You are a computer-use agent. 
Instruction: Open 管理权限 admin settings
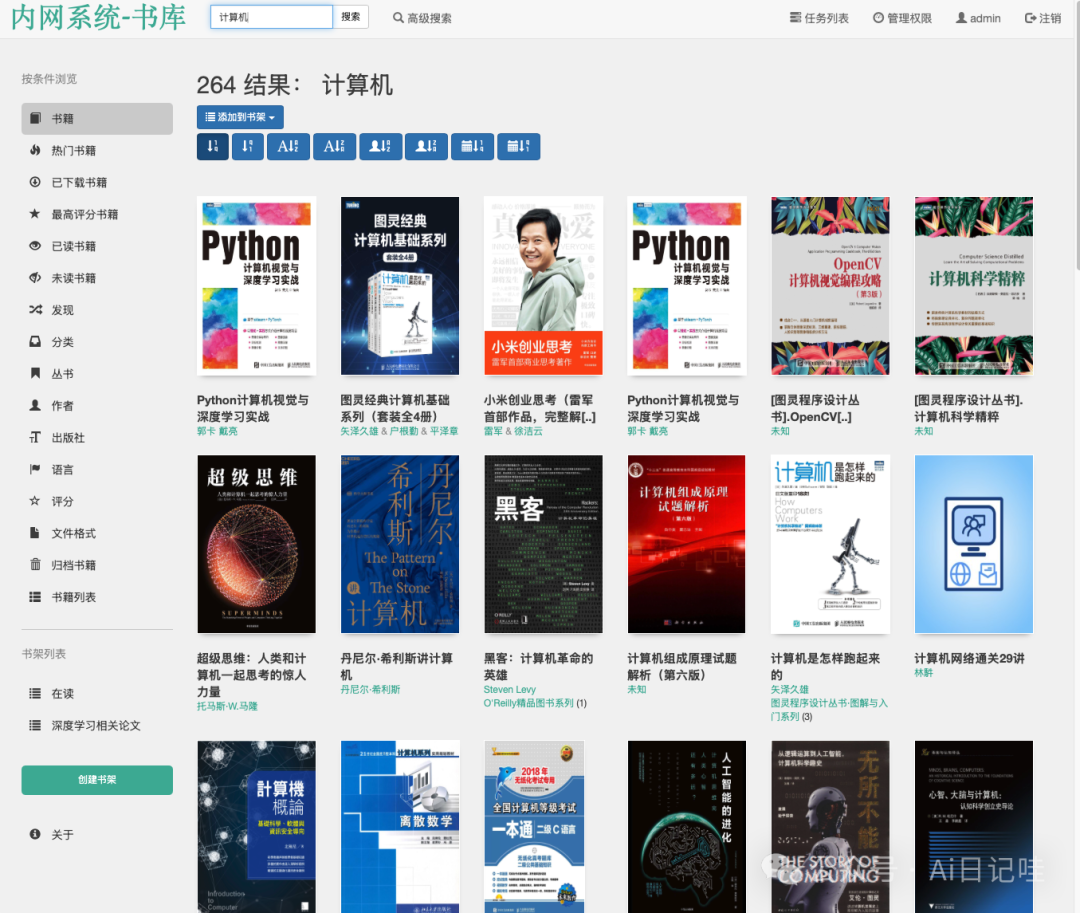[902, 18]
